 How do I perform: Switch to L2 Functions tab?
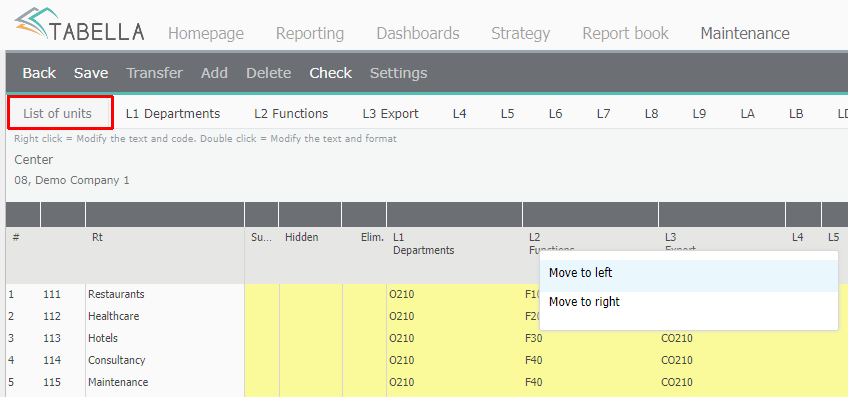tap(291, 114)
